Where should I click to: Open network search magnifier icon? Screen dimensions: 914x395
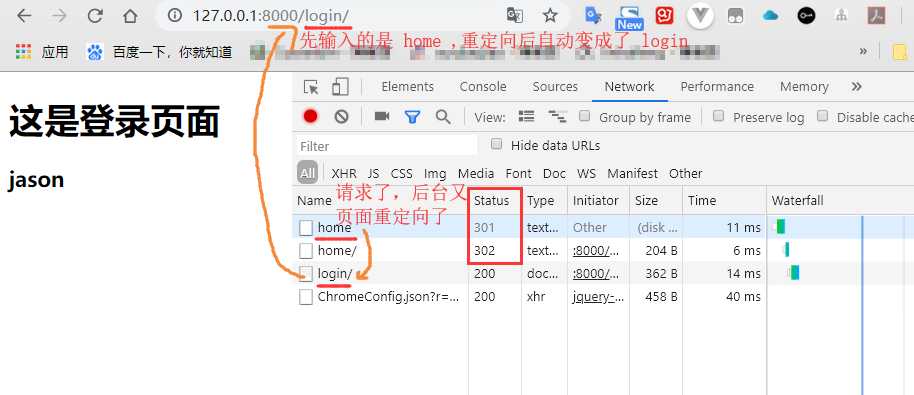coord(443,117)
